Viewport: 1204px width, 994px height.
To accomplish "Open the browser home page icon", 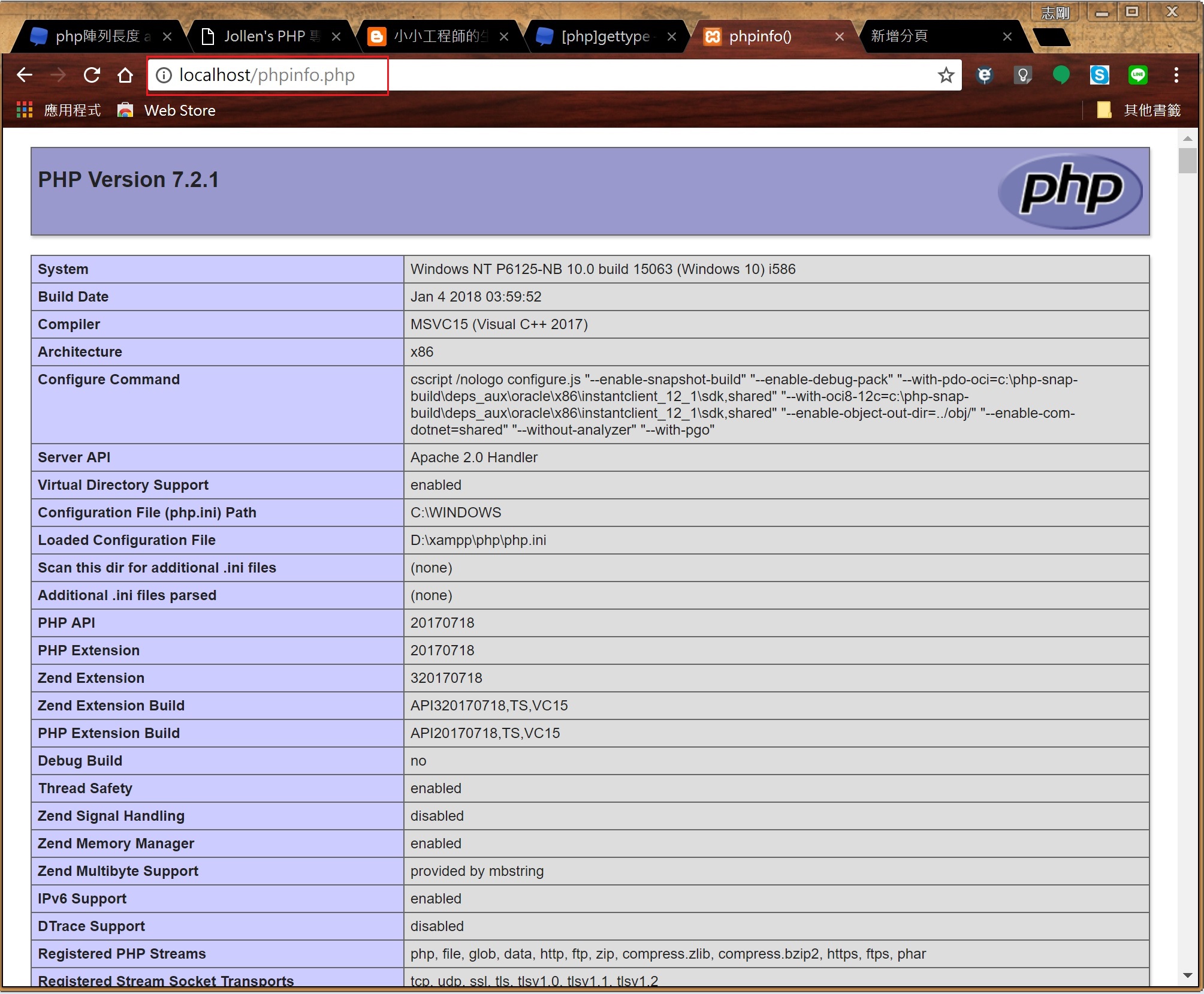I will coord(125,75).
